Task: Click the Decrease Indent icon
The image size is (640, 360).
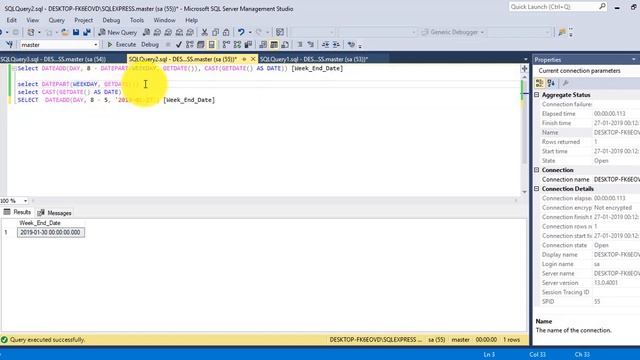Action: (325, 44)
